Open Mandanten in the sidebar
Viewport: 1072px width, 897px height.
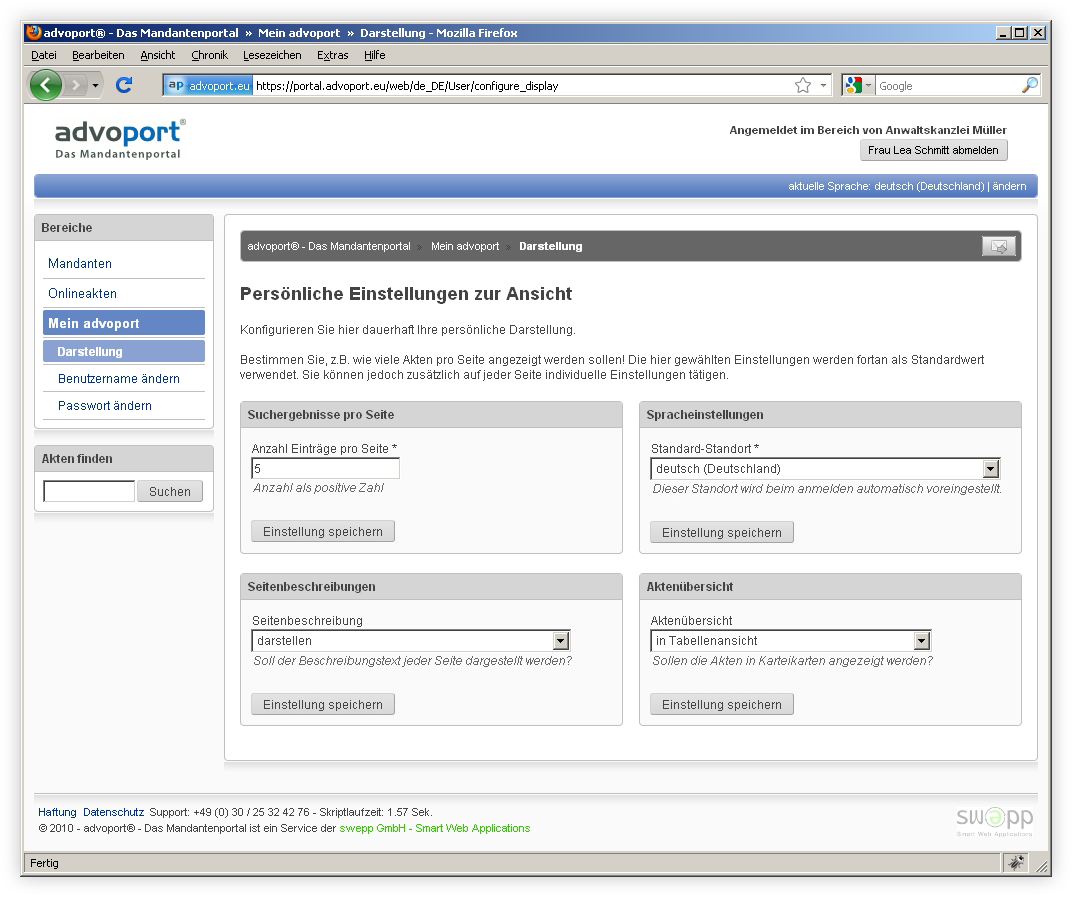click(80, 263)
